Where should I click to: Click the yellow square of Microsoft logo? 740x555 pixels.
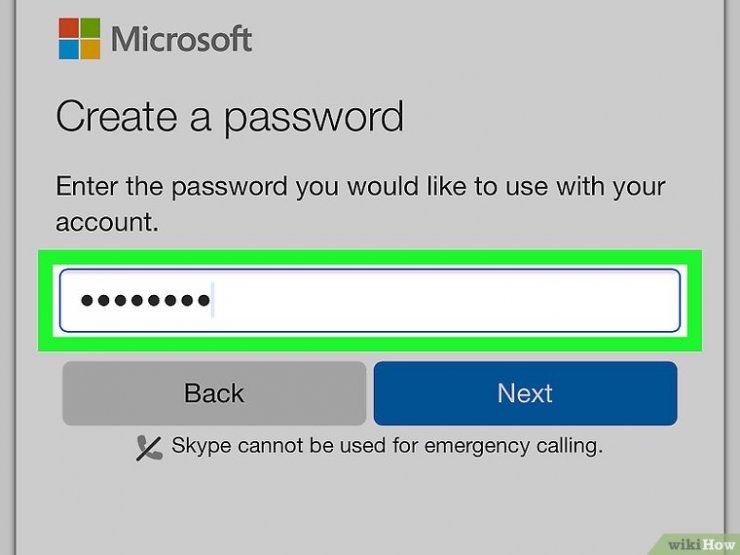pos(90,50)
